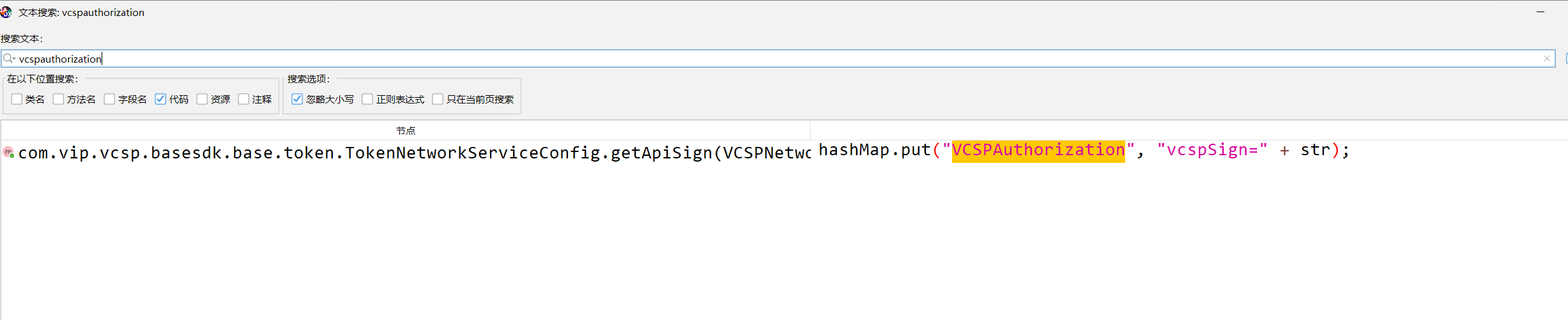Screen dimensions: 1568x320
Task: Select the TokenNetworkServiceConfig.getApiSign result node
Action: [x=406, y=153]
